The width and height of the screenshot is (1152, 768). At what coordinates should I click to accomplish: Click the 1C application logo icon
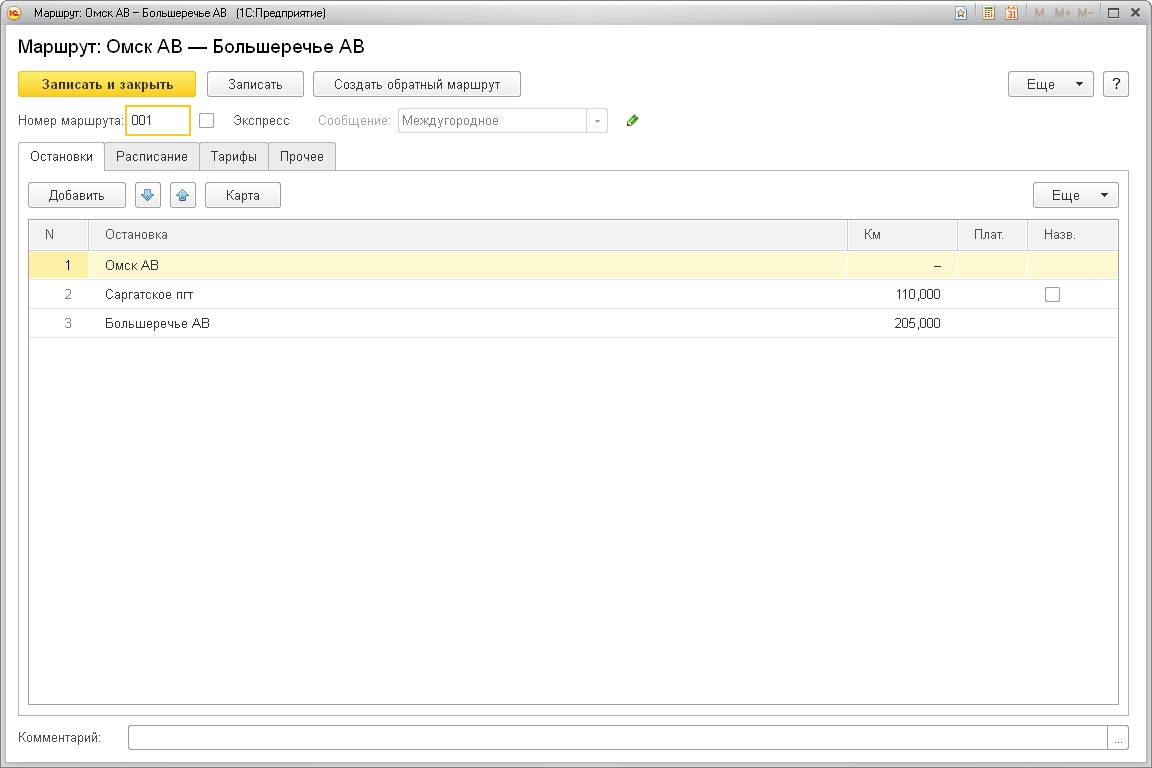coord(14,13)
